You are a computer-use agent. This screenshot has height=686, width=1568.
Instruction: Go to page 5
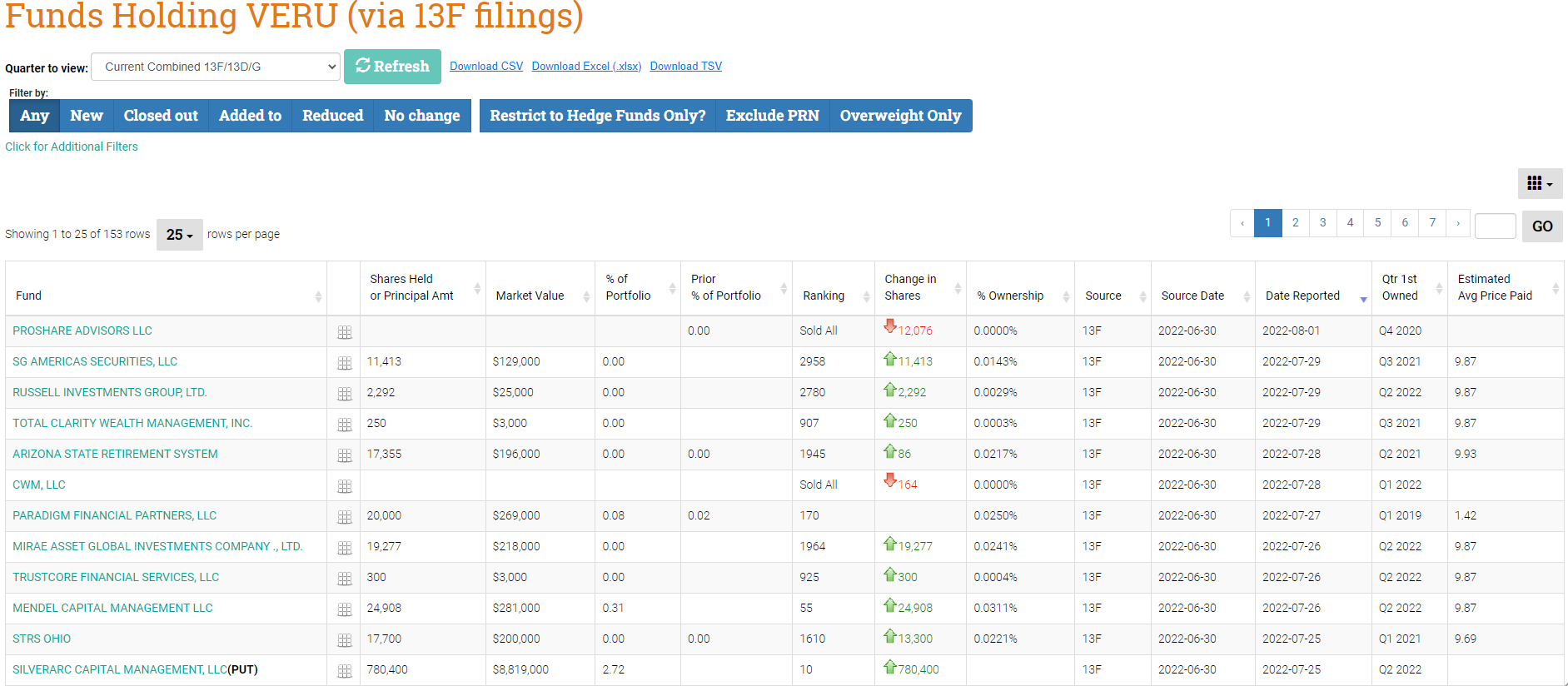(1377, 222)
